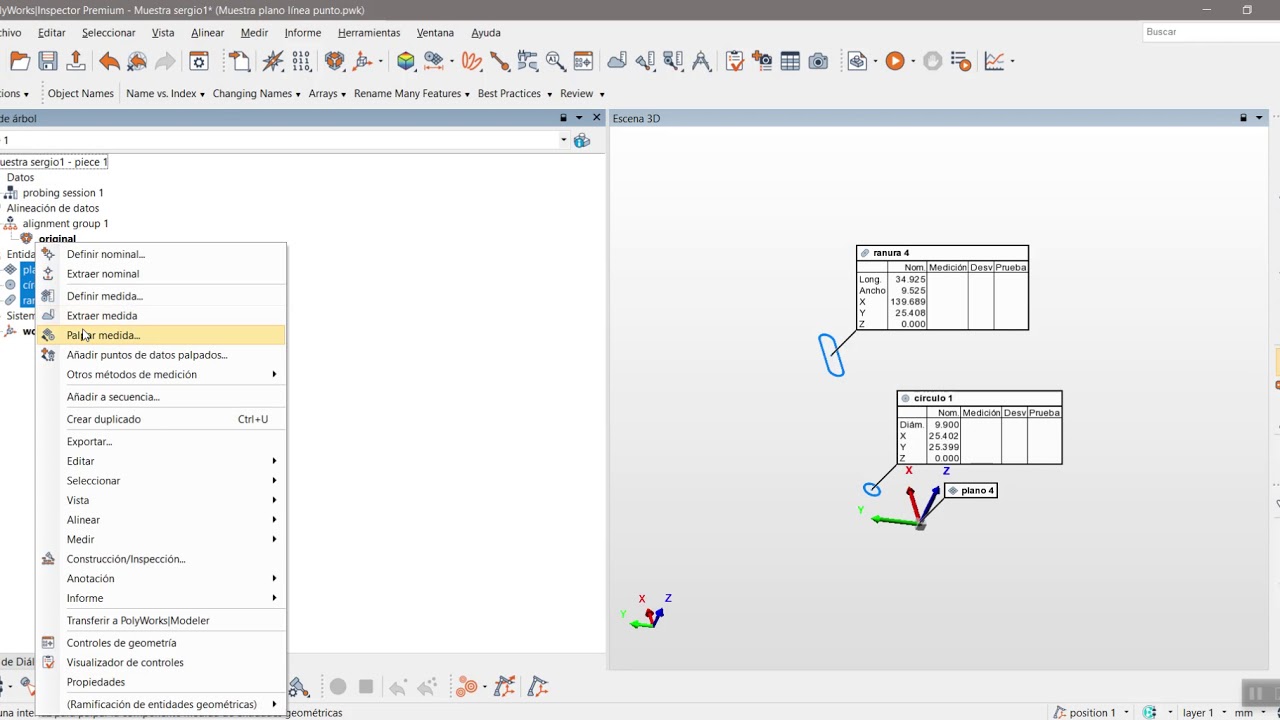Open the table report toolbar icon
This screenshot has height=720, width=1280.
point(790,61)
